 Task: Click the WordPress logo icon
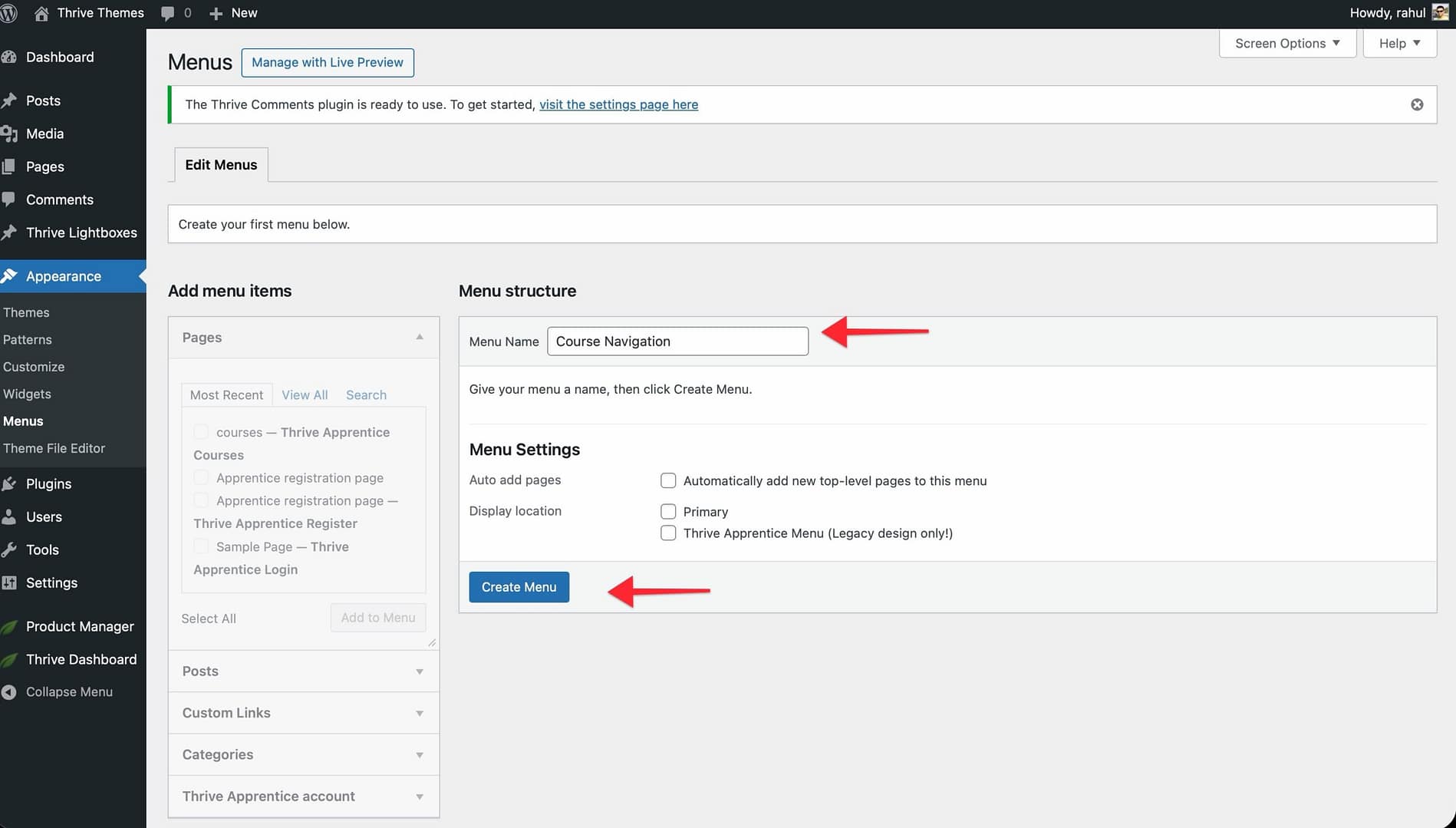[x=8, y=13]
